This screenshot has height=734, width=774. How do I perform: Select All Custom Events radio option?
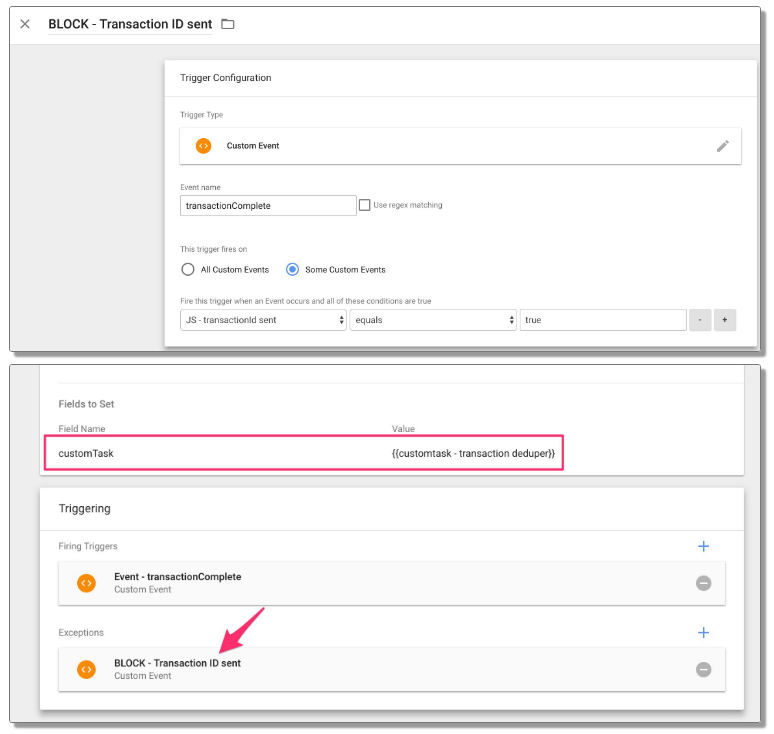187,269
